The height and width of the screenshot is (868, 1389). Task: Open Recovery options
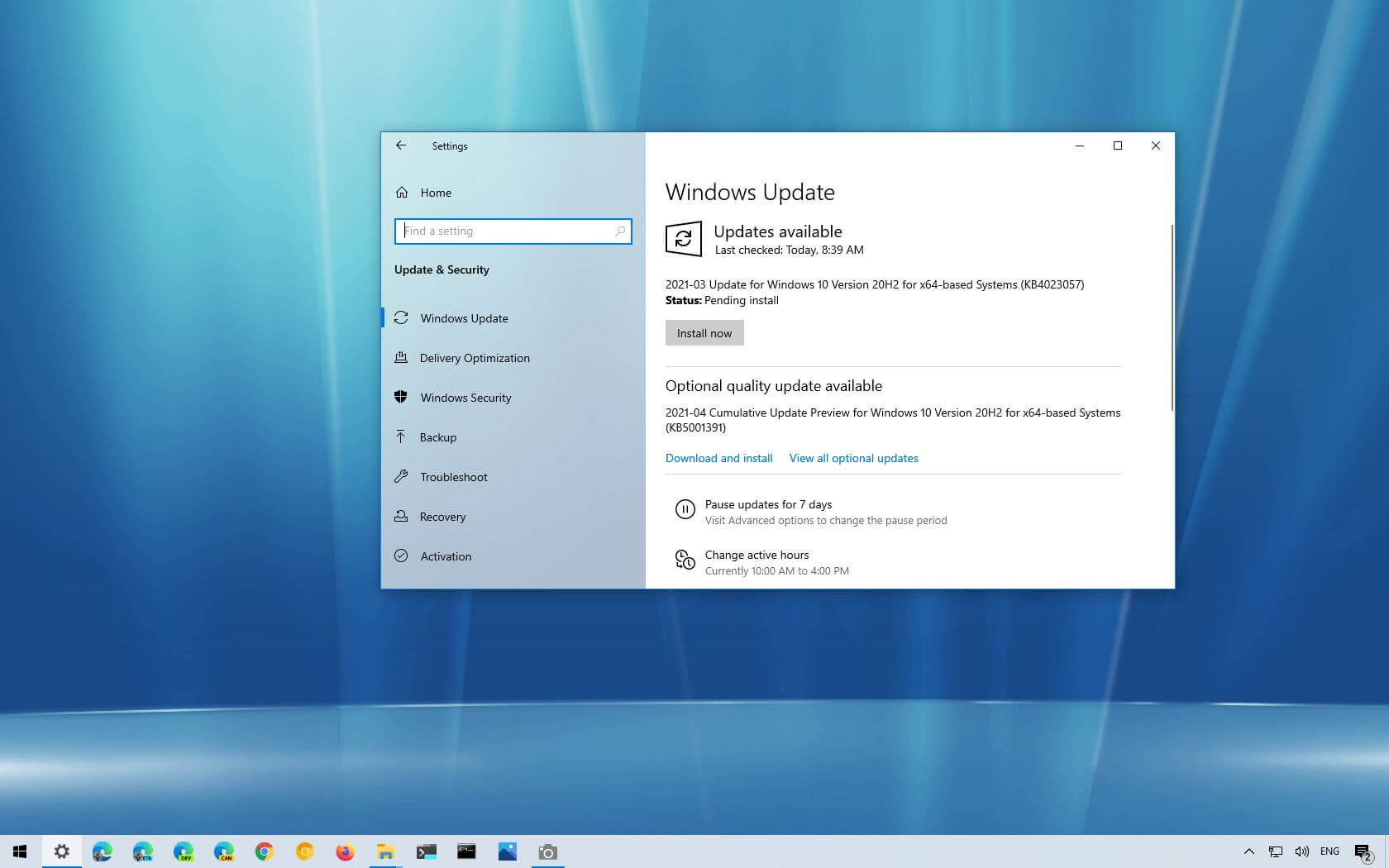pyautogui.click(x=513, y=517)
